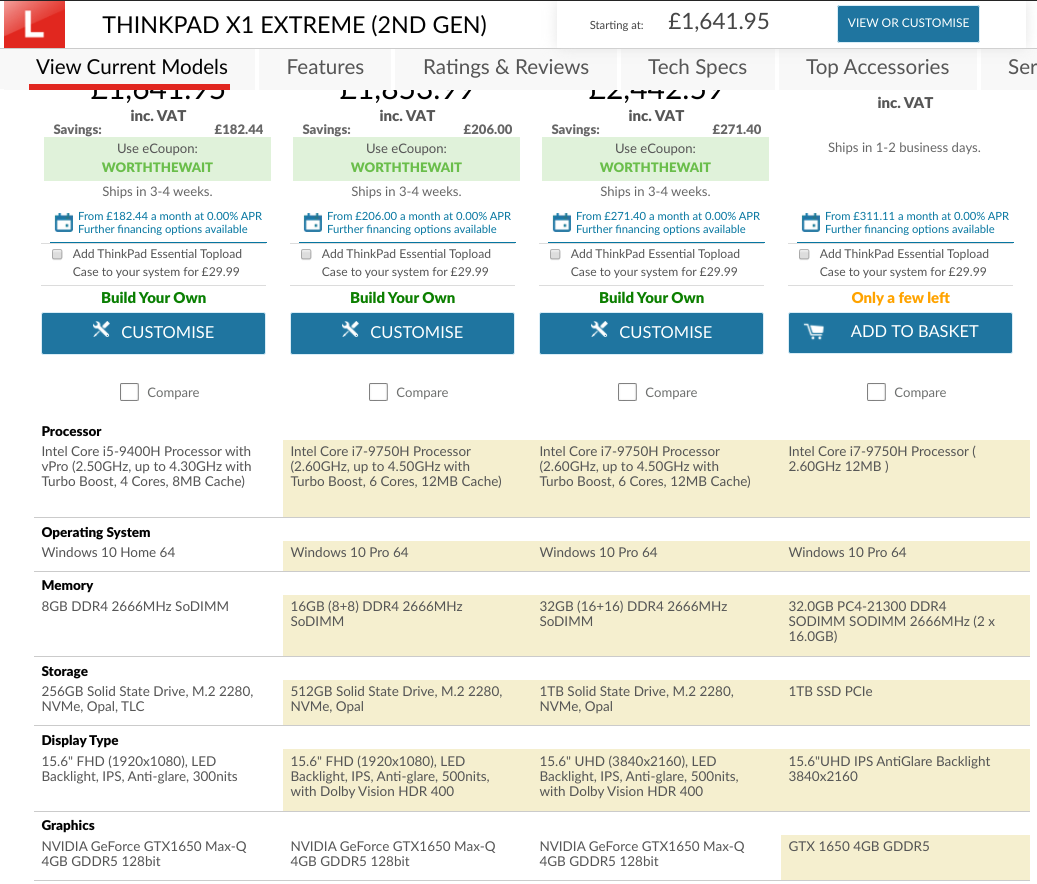Customise the model with £271.40 savings
1037x884 pixels.
point(651,333)
